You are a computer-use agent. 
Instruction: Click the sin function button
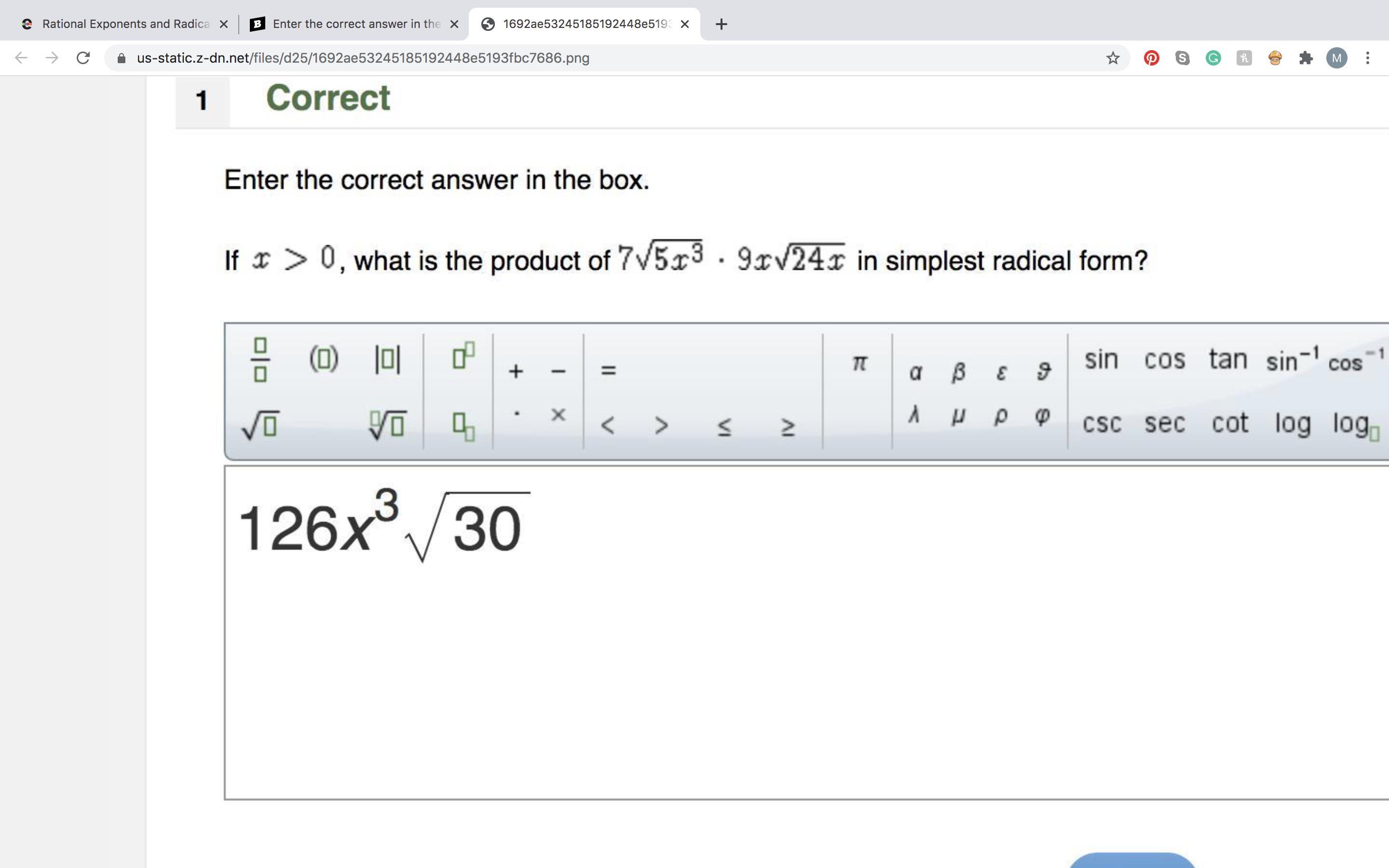(x=1101, y=360)
